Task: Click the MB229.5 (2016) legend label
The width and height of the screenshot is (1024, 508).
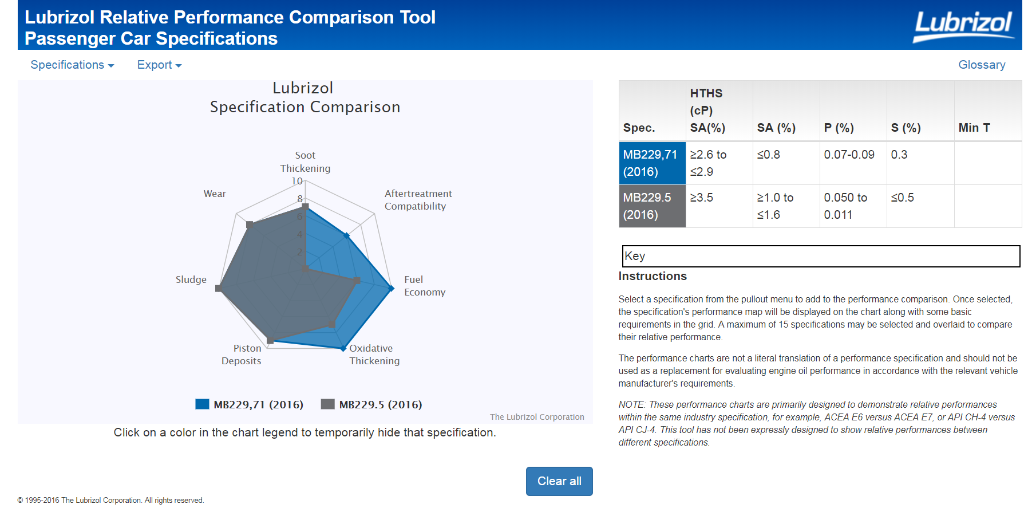Action: coord(380,404)
